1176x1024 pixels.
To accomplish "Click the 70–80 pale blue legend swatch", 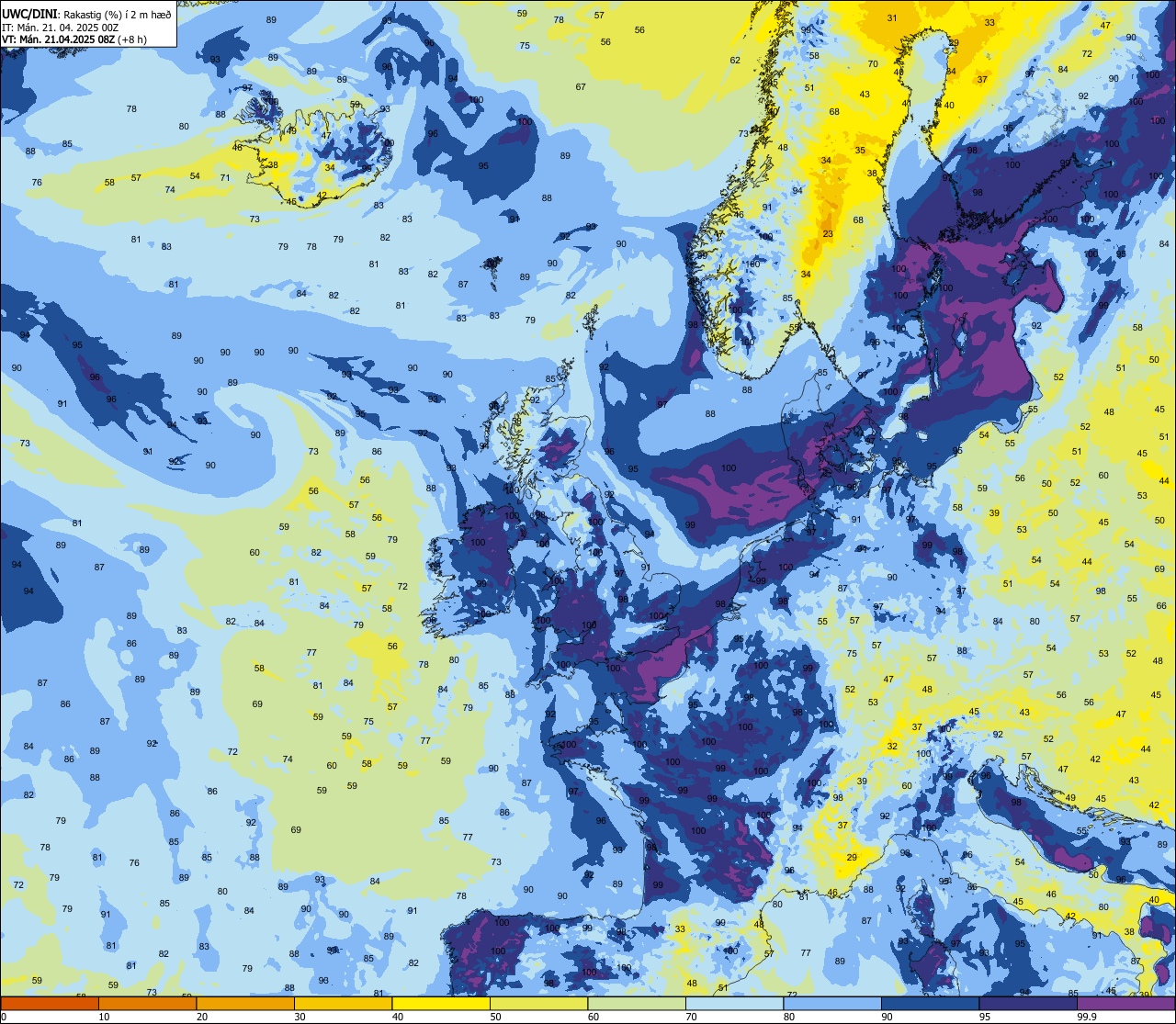I will pos(735,1003).
